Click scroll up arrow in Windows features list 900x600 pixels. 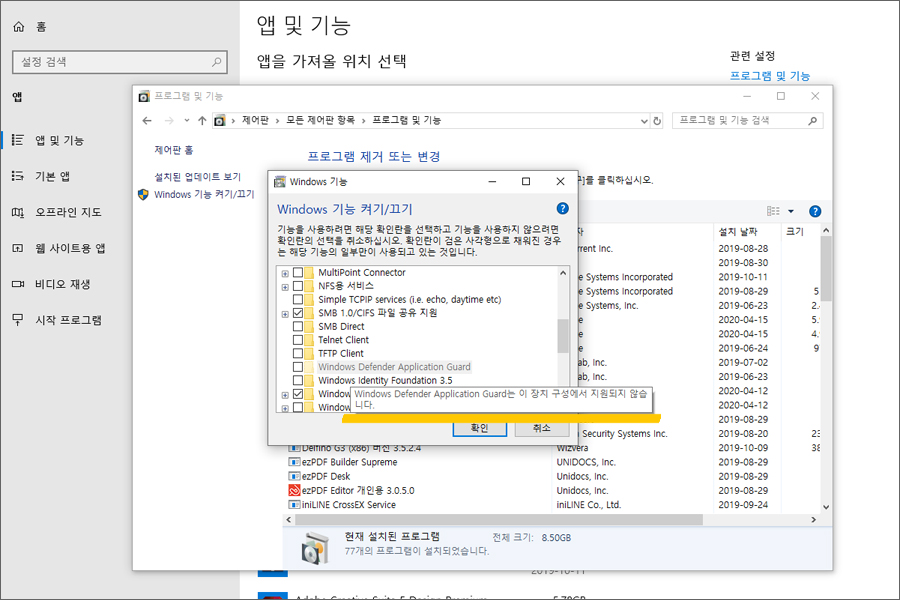tap(563, 273)
